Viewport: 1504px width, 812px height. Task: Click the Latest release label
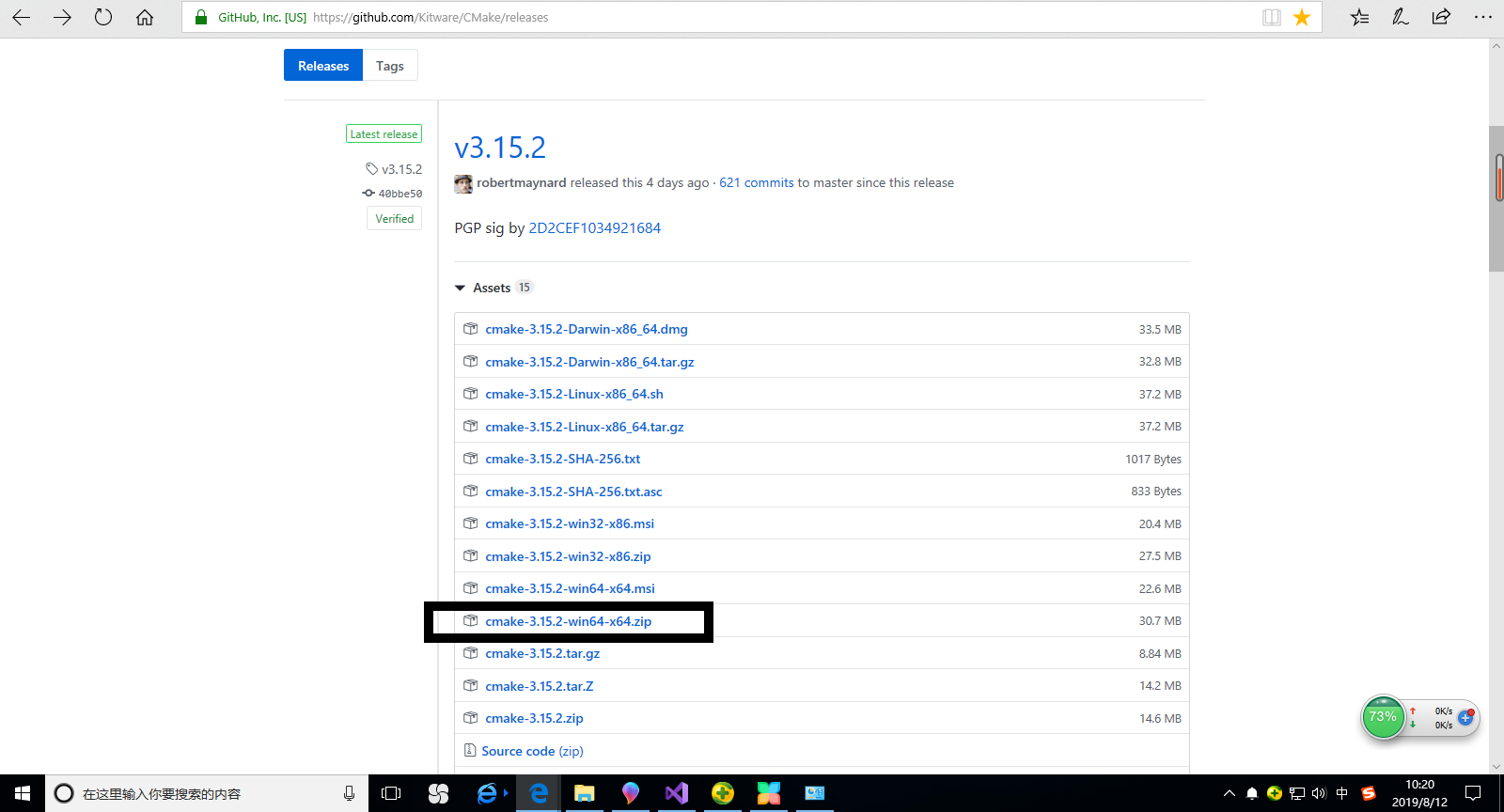[x=384, y=134]
